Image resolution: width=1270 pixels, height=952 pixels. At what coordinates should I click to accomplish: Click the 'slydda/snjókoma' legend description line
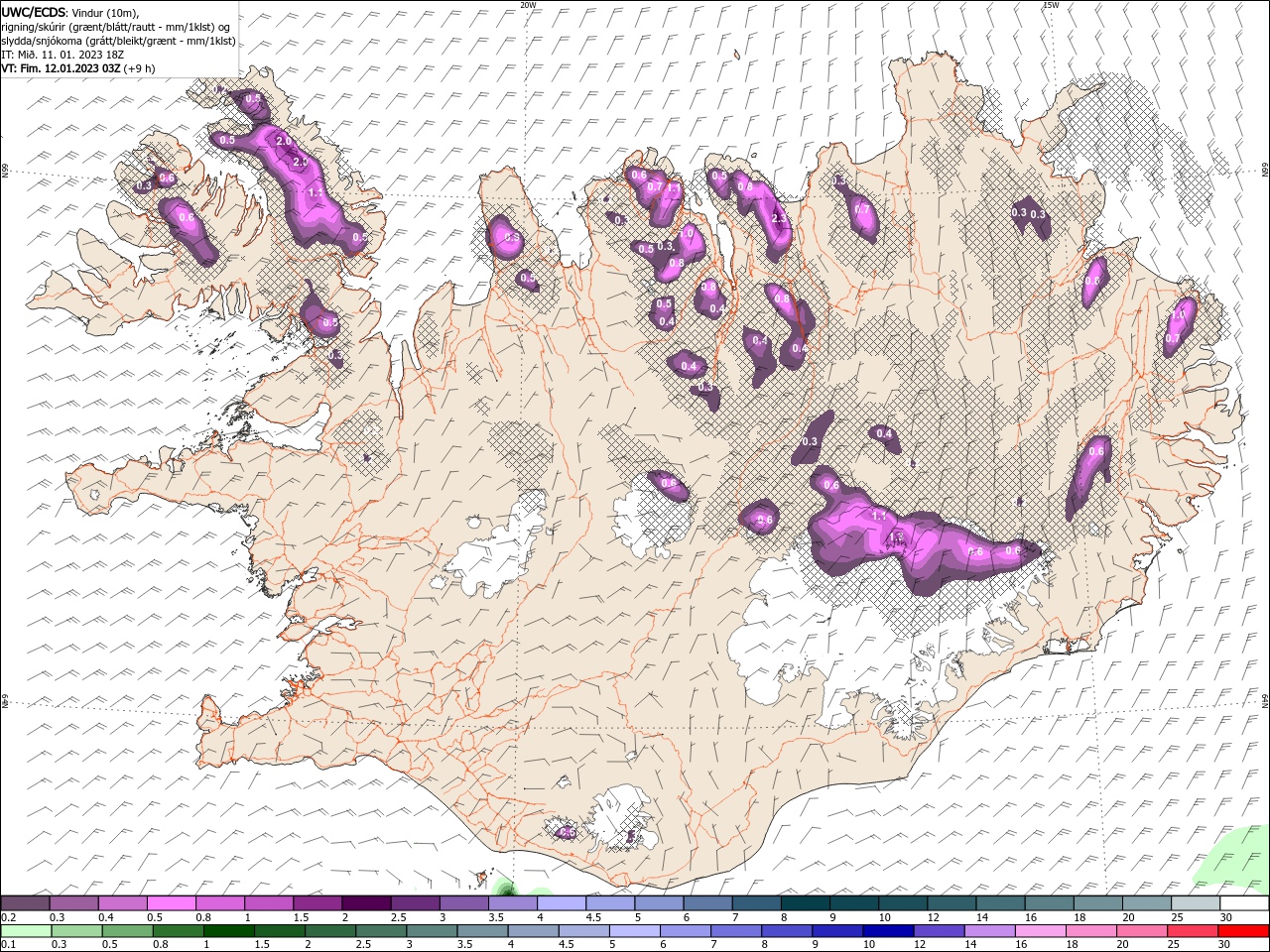(119, 41)
